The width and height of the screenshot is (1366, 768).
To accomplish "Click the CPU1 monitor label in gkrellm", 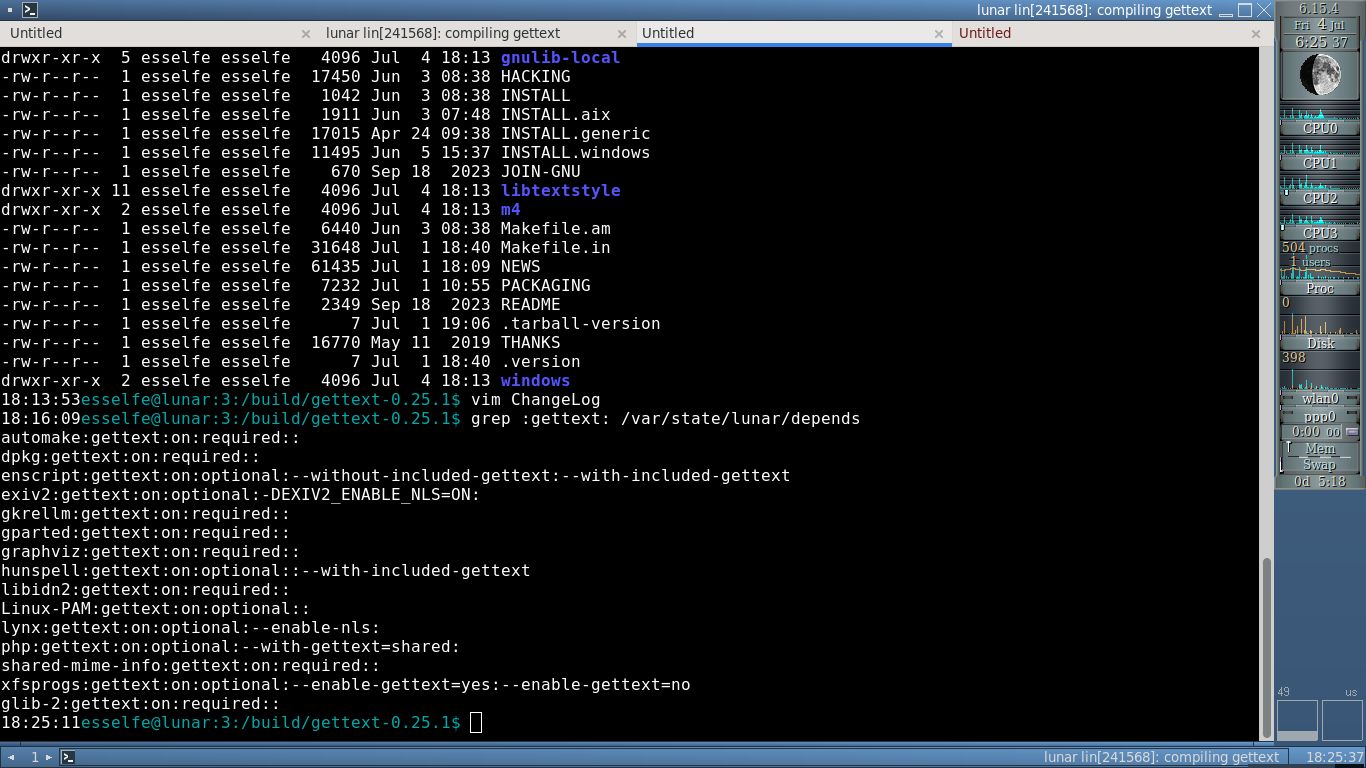I will [x=1320, y=163].
